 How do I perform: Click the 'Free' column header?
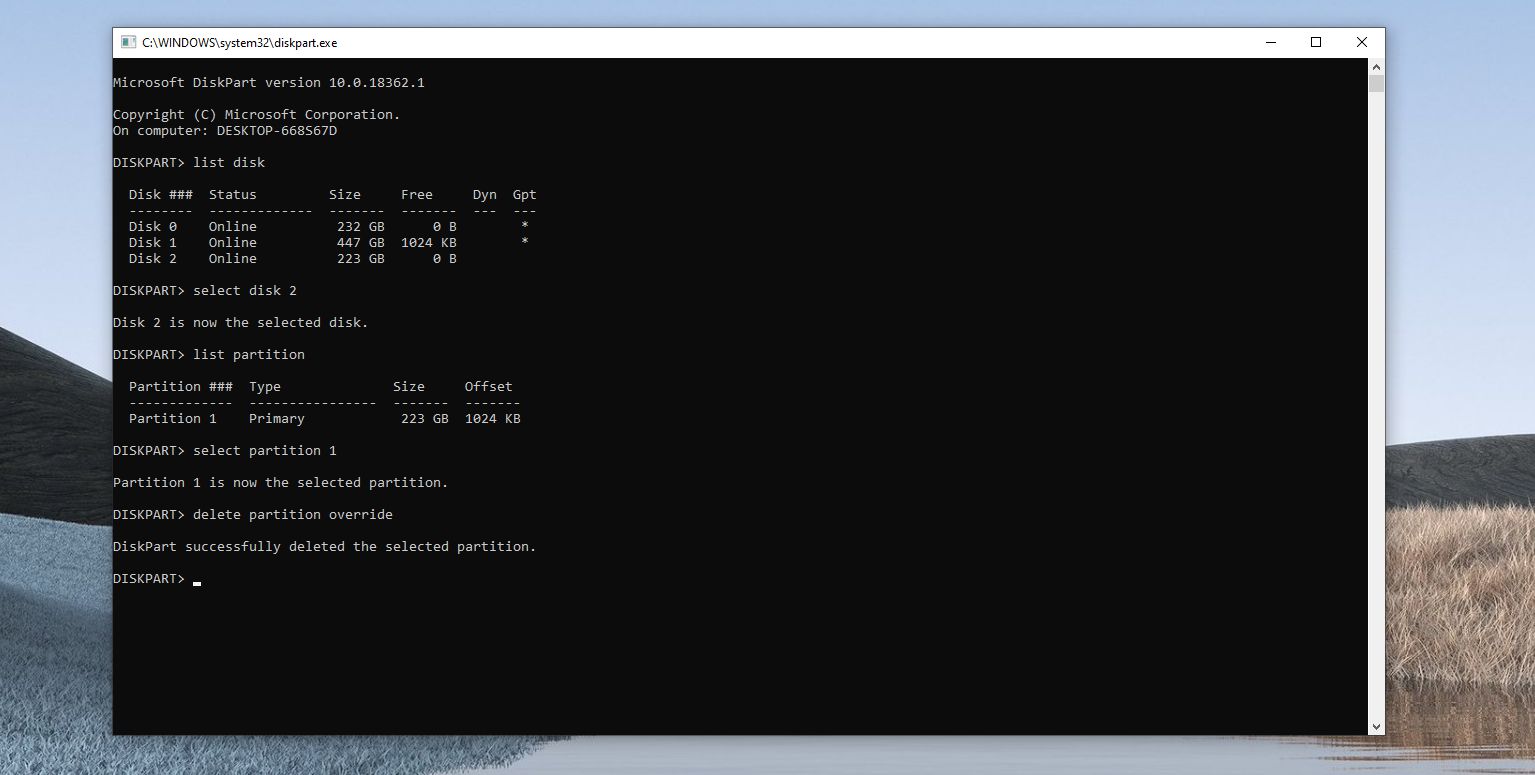pyautogui.click(x=417, y=194)
